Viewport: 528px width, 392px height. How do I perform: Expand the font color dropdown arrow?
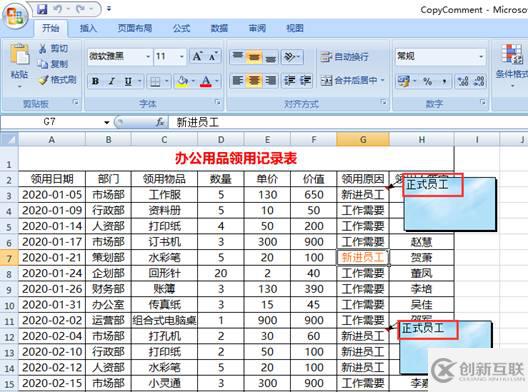point(217,81)
